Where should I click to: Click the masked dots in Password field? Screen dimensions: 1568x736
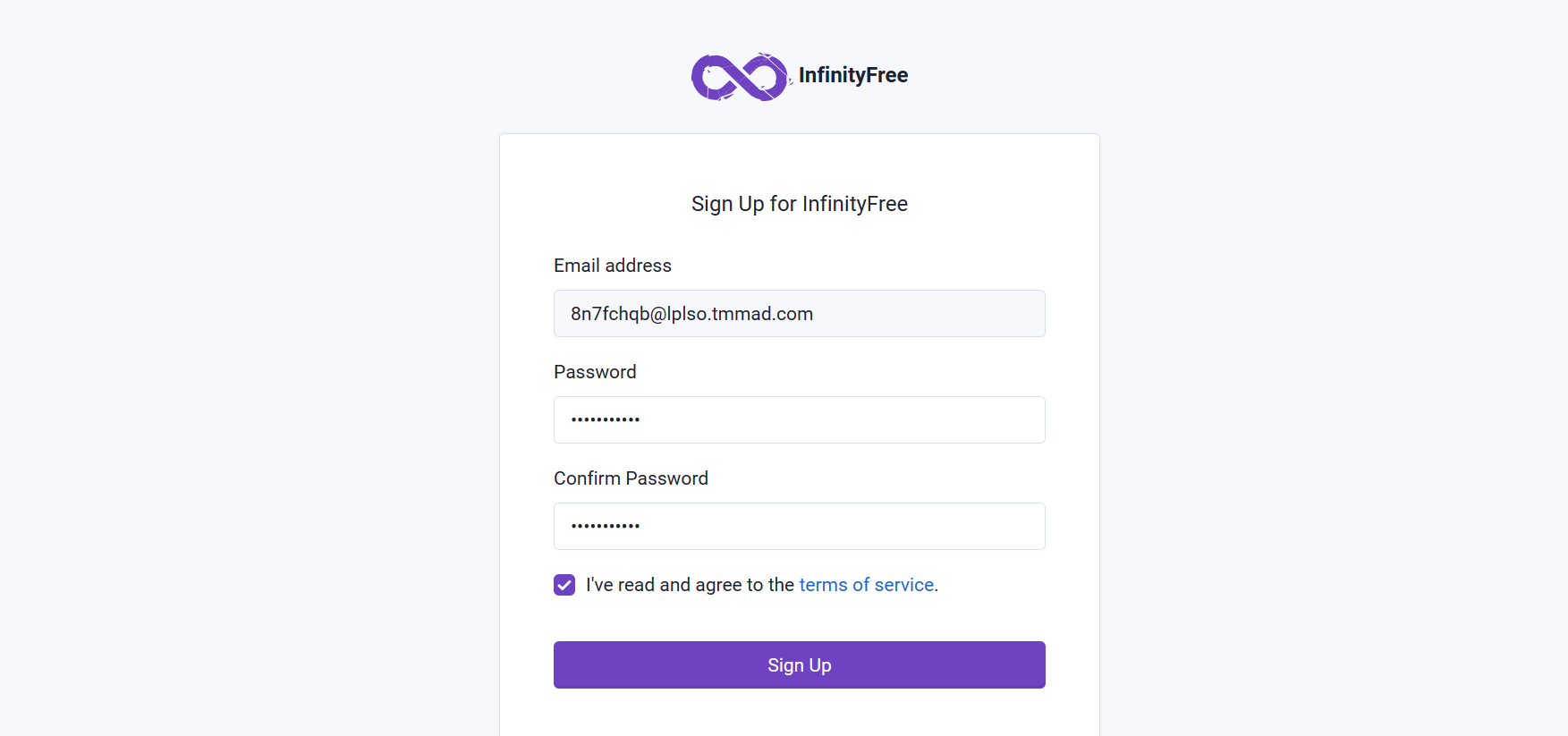click(x=605, y=419)
